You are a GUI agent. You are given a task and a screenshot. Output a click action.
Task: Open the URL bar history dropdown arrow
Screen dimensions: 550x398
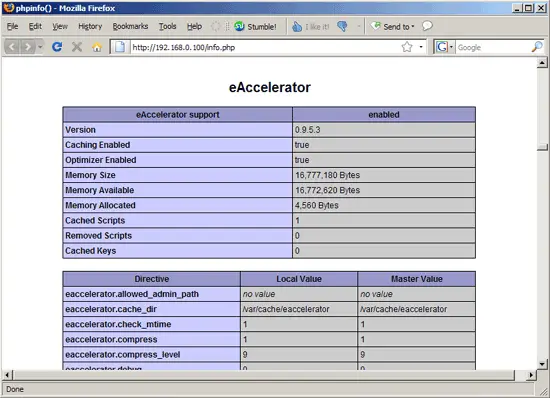(x=421, y=47)
